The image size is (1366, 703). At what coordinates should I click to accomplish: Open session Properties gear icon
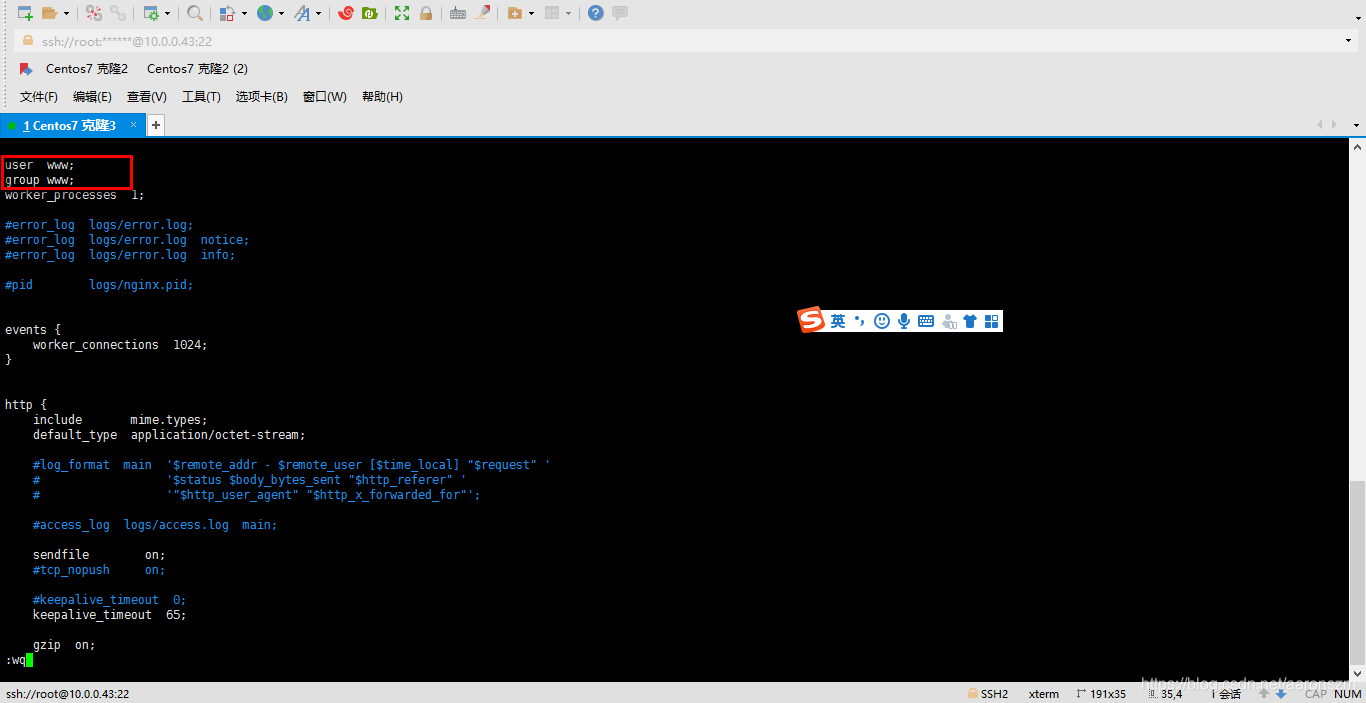[151, 13]
